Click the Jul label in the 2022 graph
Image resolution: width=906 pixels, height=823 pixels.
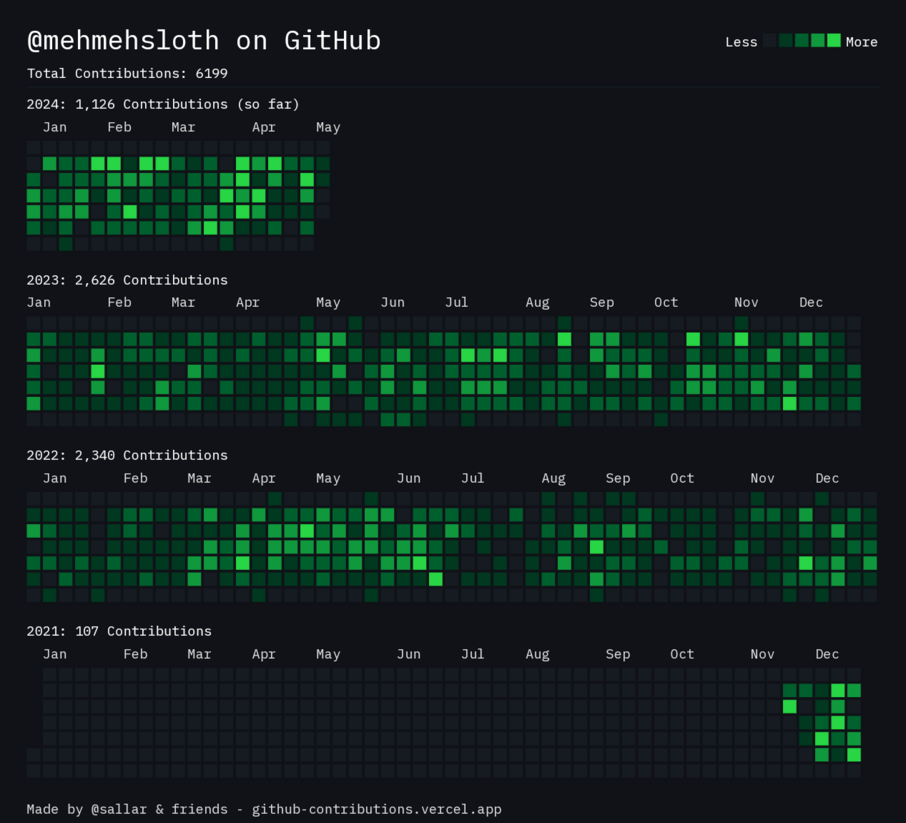(x=473, y=478)
